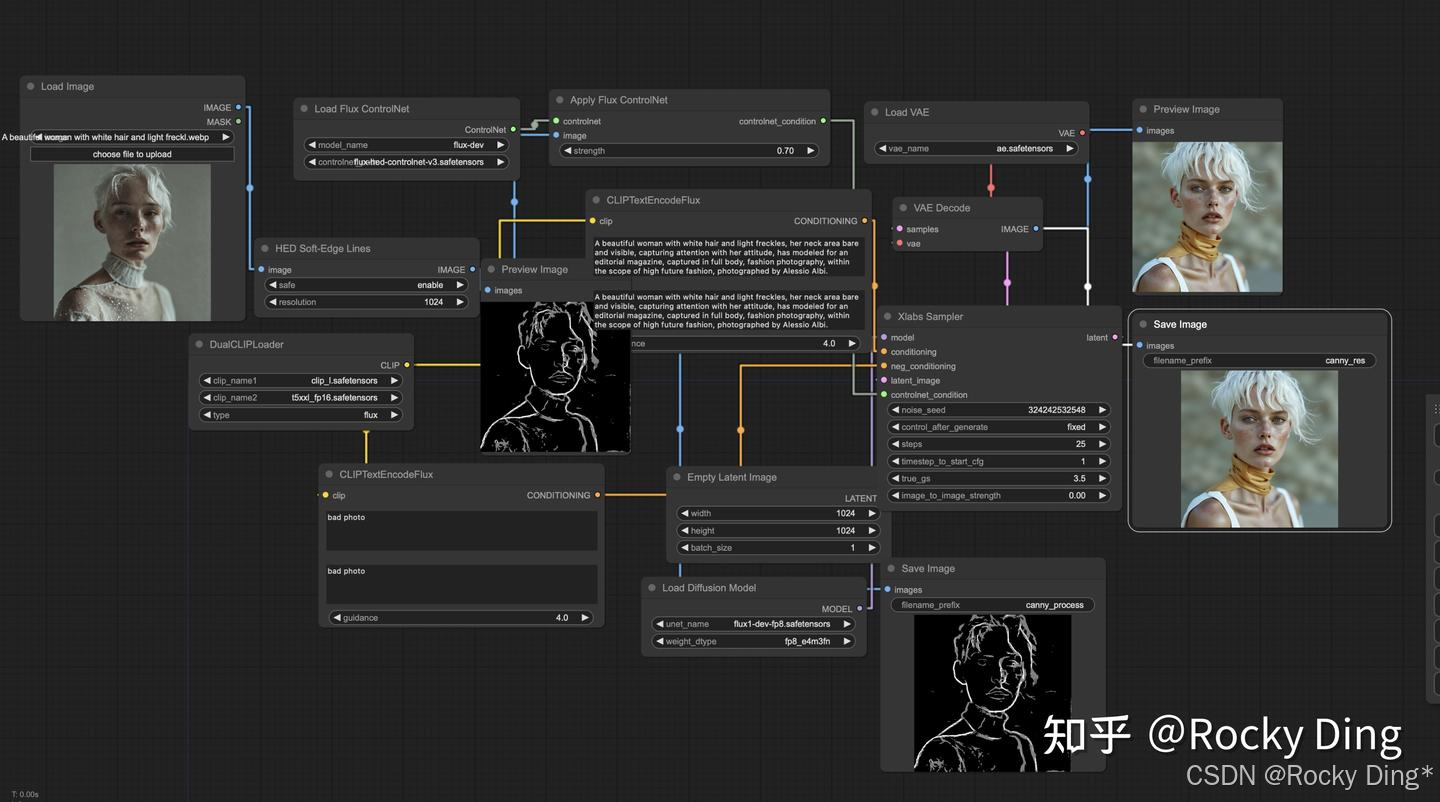Click the LATENT output port on Empty Latent Image
The image size is (1440, 802).
881,498
